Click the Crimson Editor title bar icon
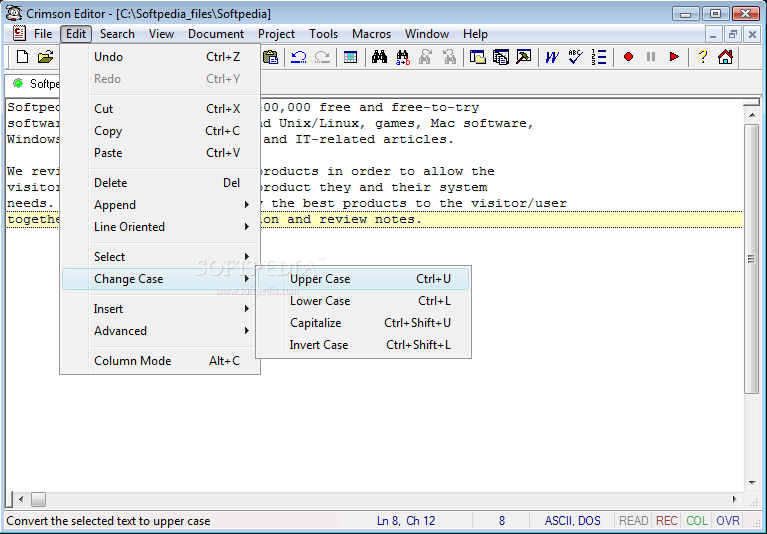 tap(14, 13)
